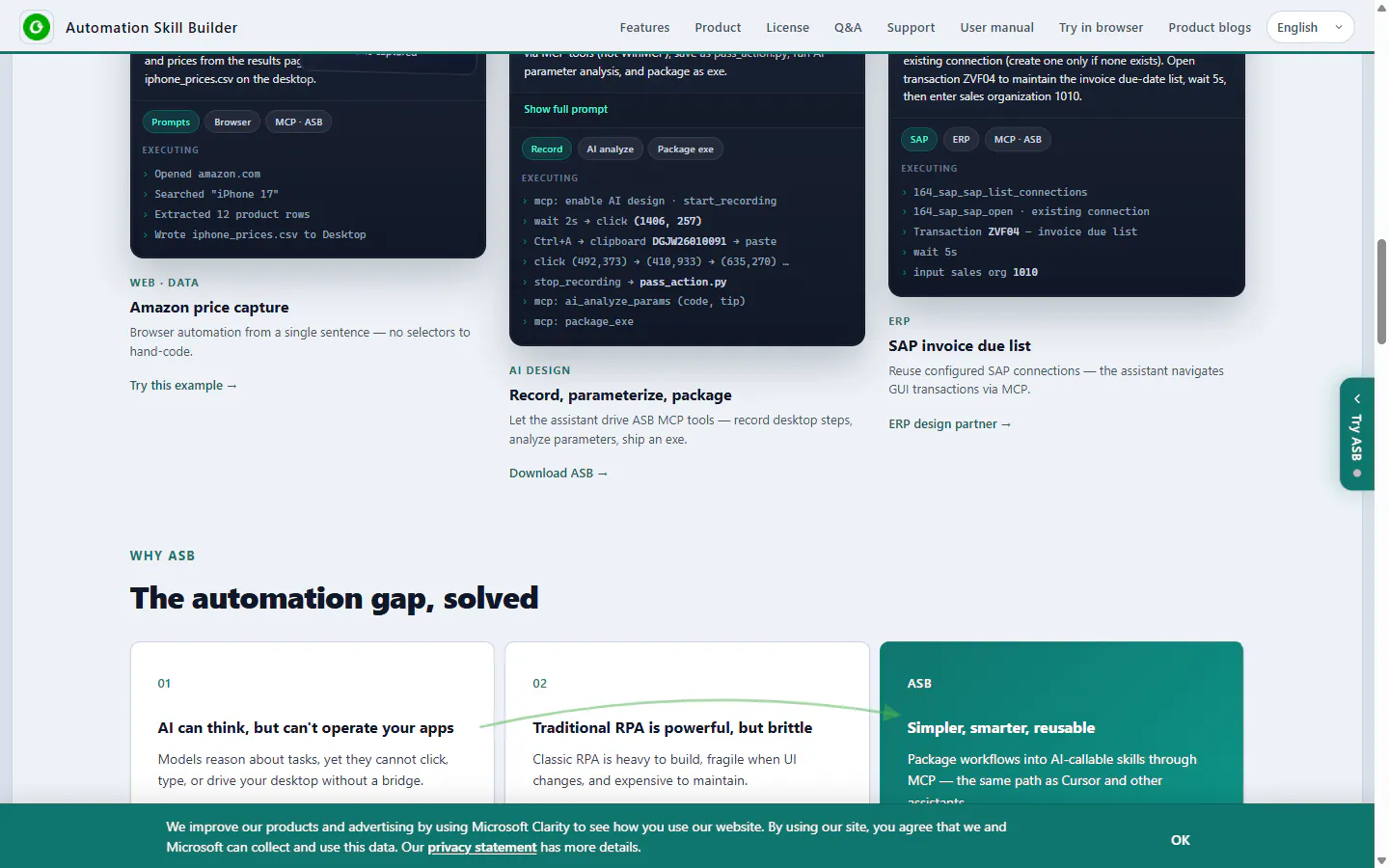
Task: Select the Prompts tag chip
Action: pyautogui.click(x=171, y=122)
